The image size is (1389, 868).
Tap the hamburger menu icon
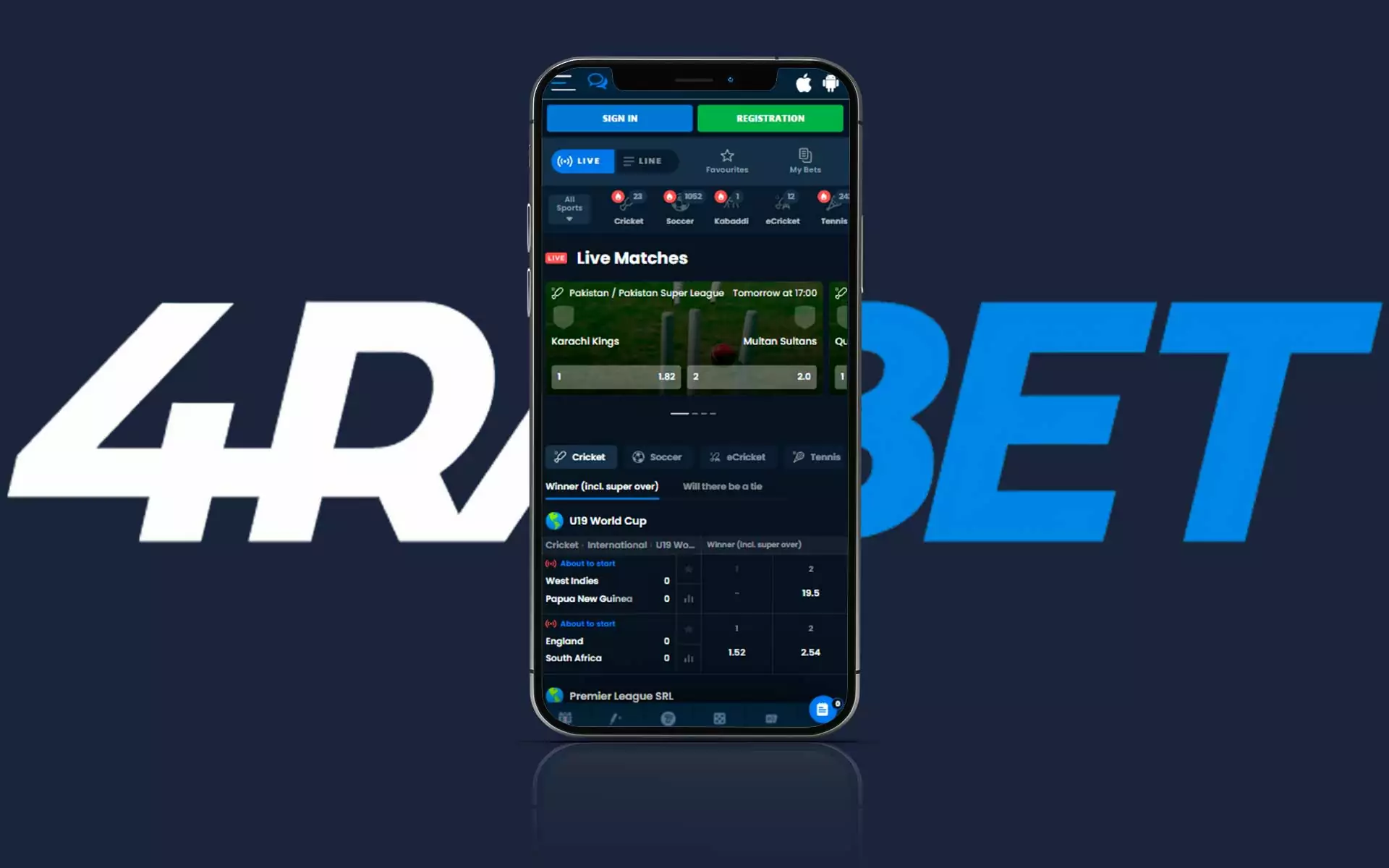click(x=562, y=83)
